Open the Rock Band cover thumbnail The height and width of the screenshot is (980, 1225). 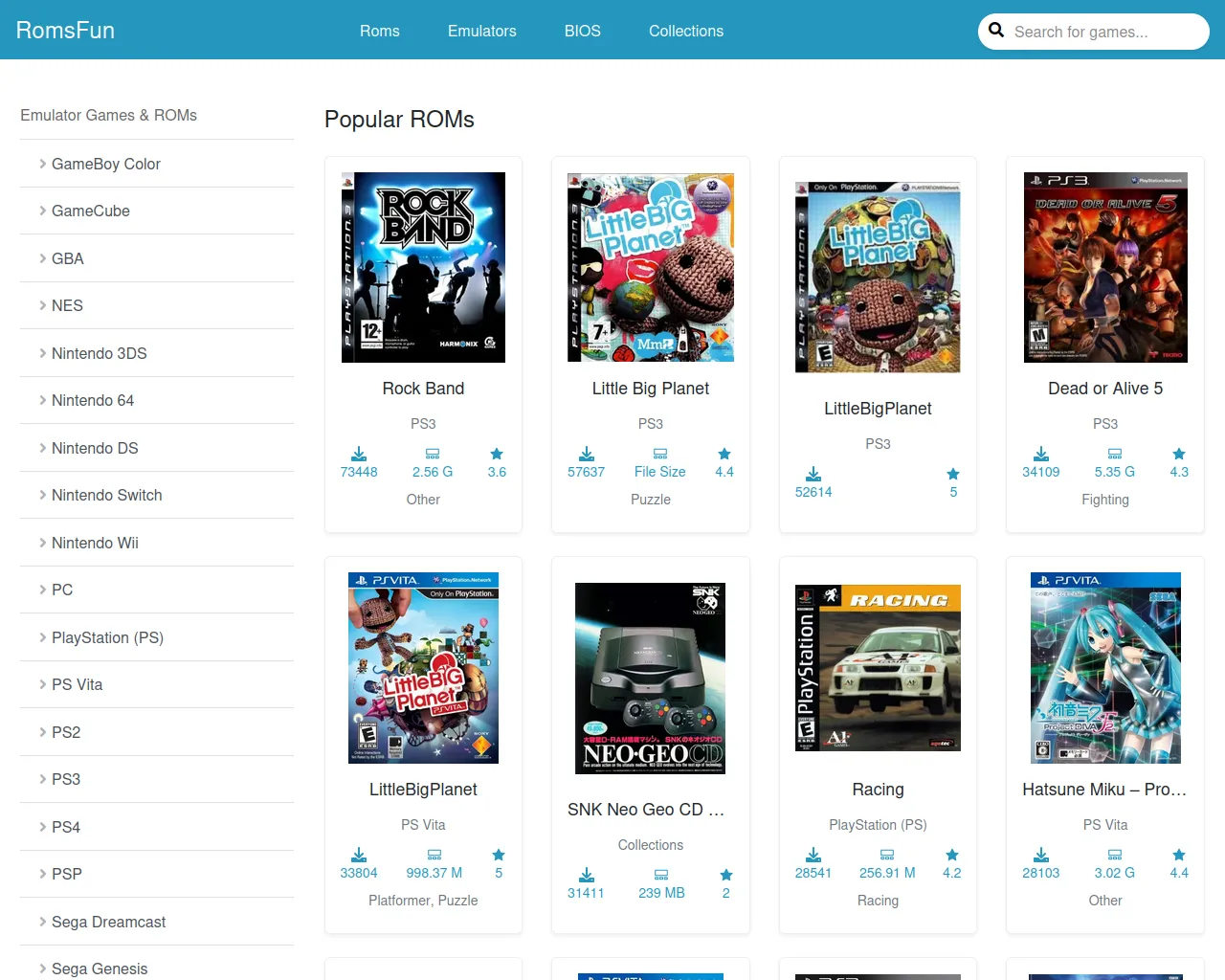[423, 267]
